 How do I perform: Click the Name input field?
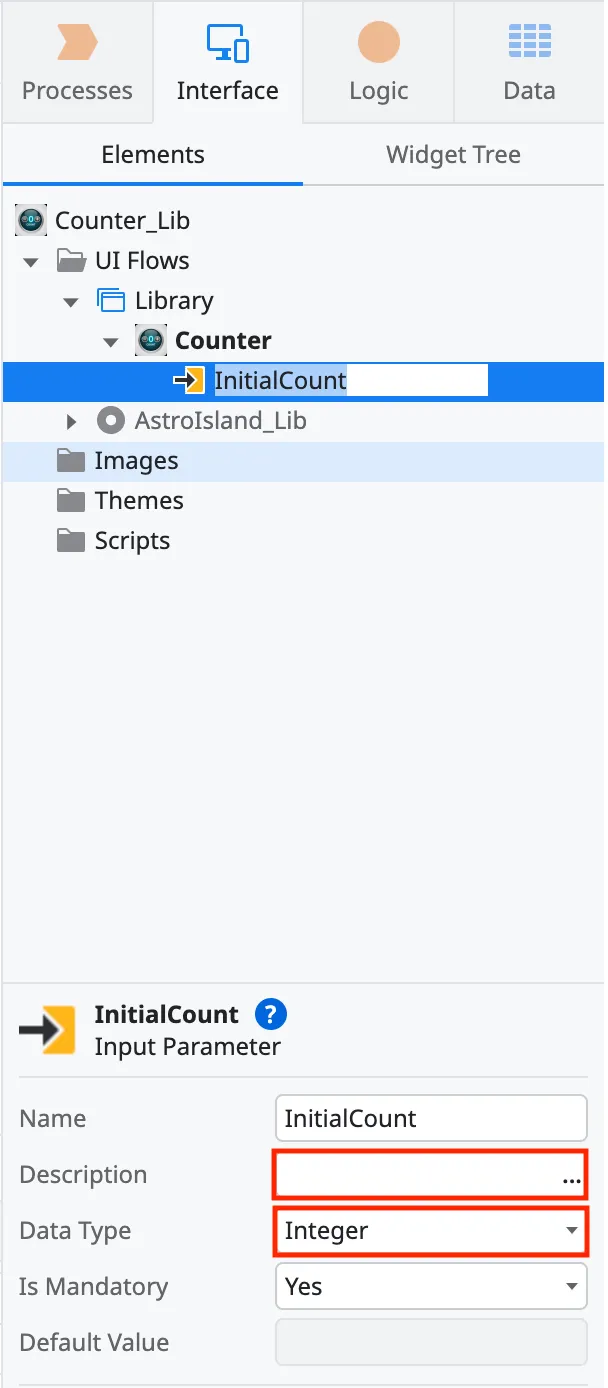pos(430,1118)
